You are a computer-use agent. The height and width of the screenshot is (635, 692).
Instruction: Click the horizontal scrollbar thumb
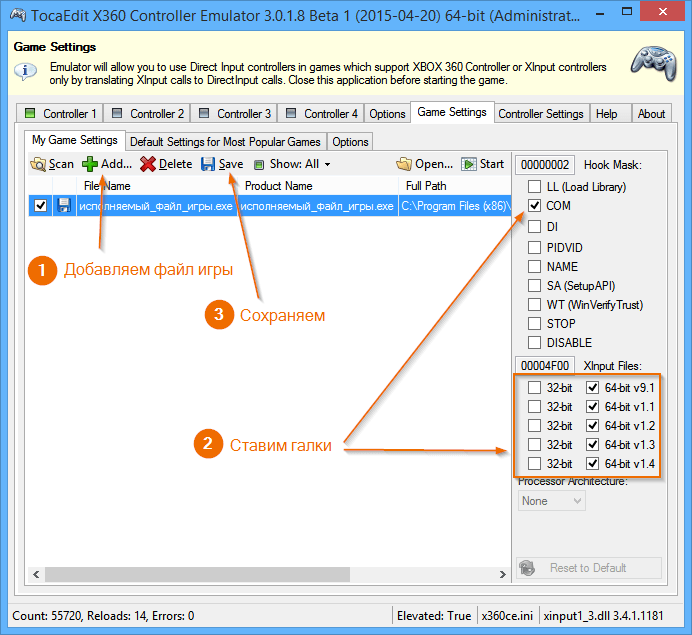pos(197,574)
